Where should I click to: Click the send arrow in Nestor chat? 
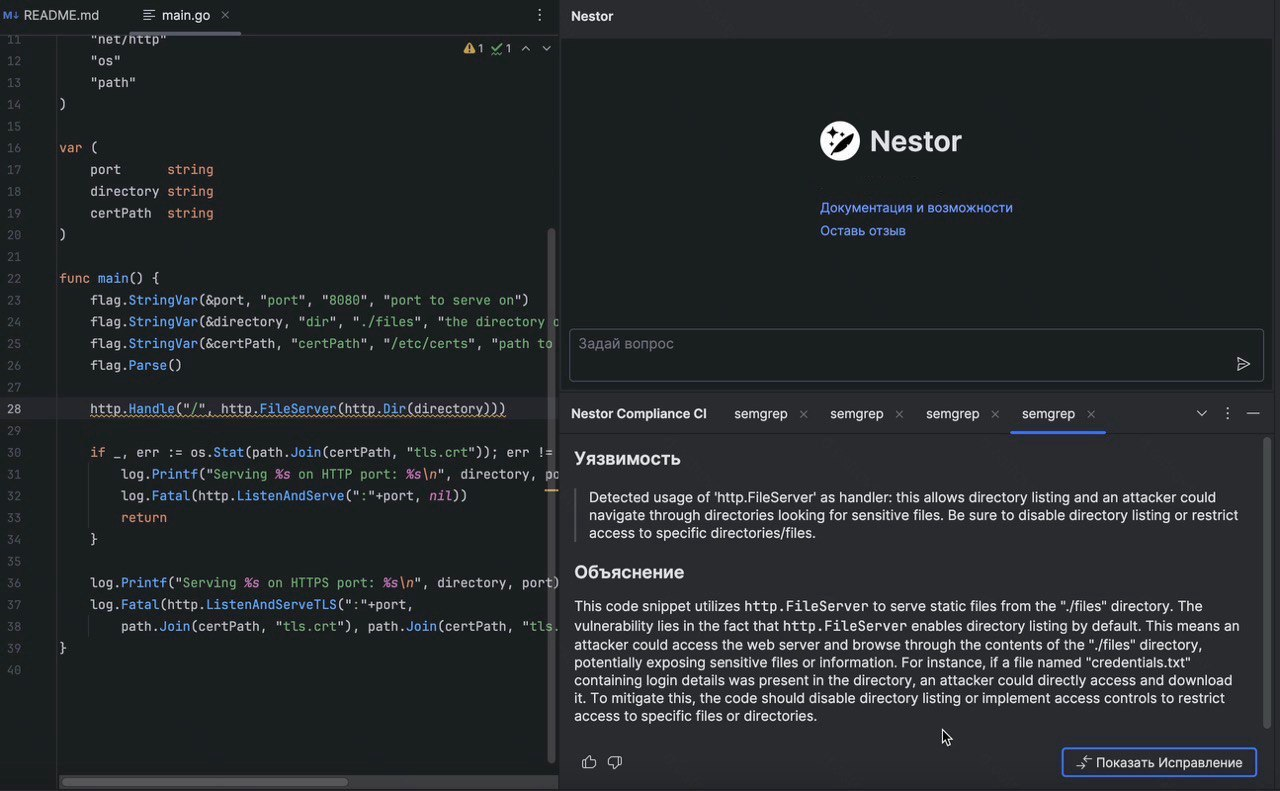coord(1243,364)
